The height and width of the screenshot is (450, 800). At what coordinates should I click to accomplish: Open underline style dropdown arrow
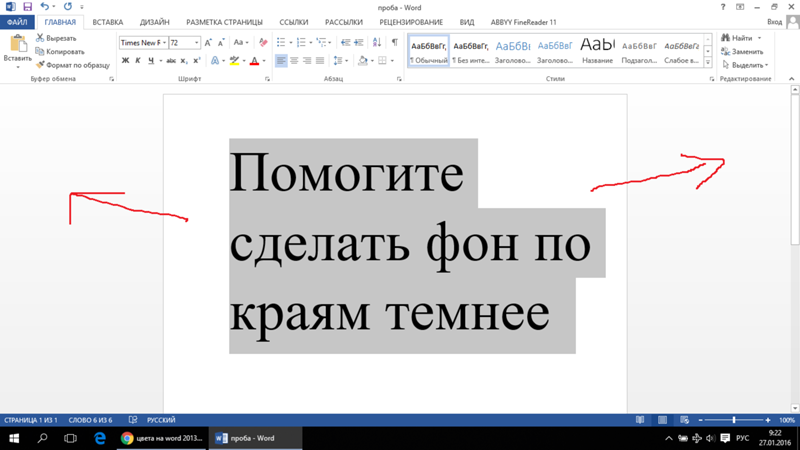[161, 61]
